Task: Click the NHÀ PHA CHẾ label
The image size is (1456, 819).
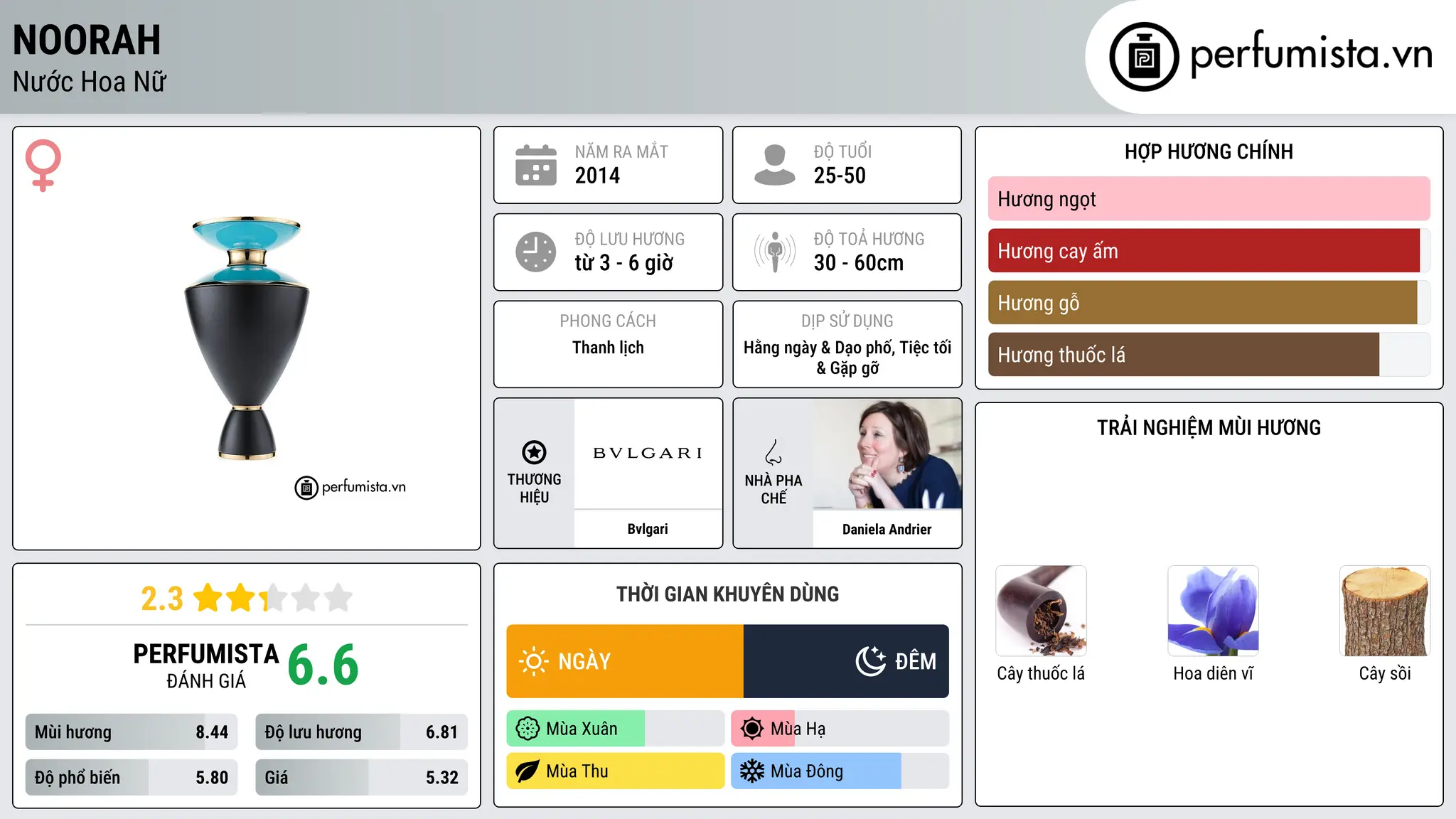Action: (773, 490)
